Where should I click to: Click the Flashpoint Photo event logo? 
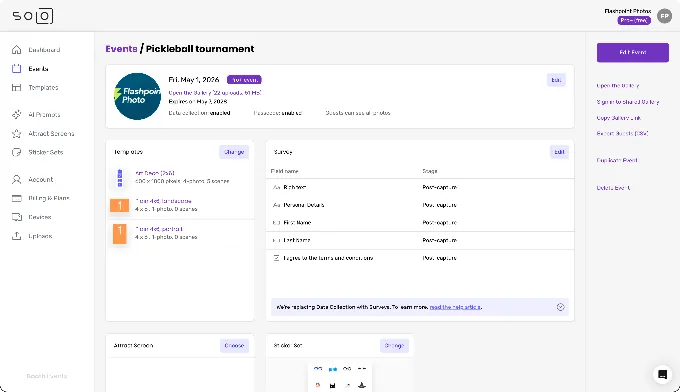[137, 96]
